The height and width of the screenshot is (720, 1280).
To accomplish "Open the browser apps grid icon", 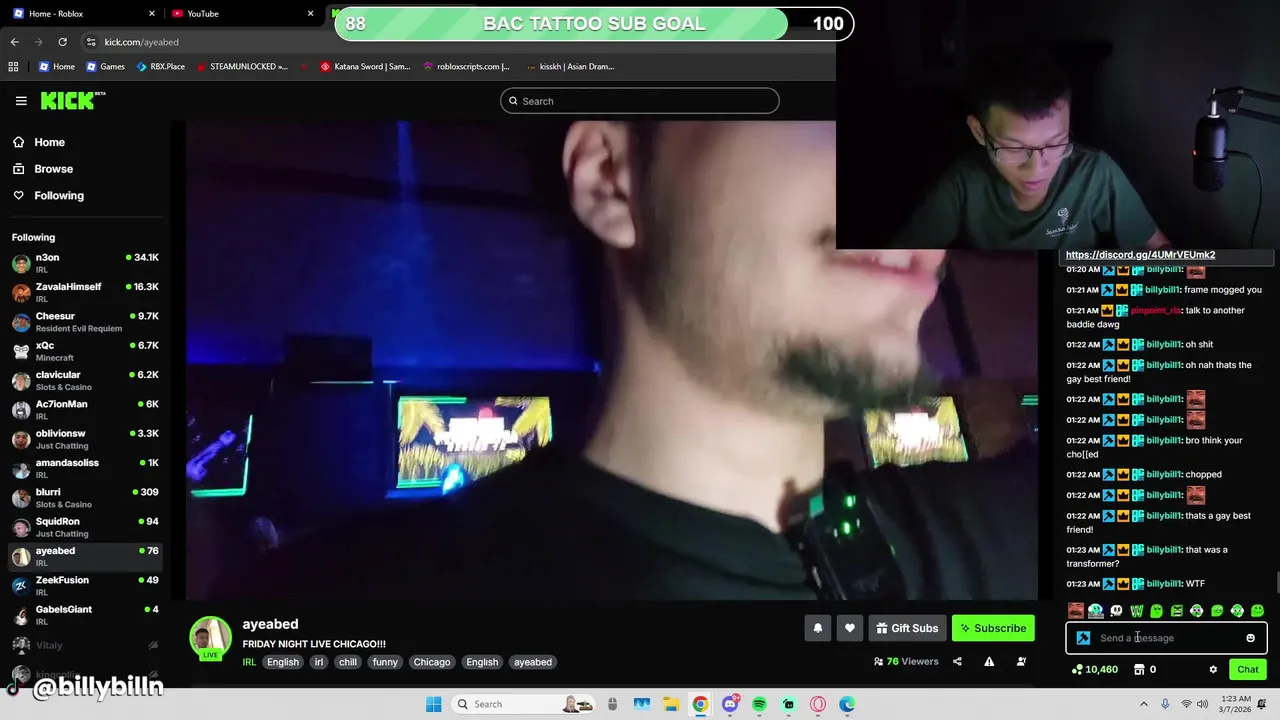I will (13, 67).
